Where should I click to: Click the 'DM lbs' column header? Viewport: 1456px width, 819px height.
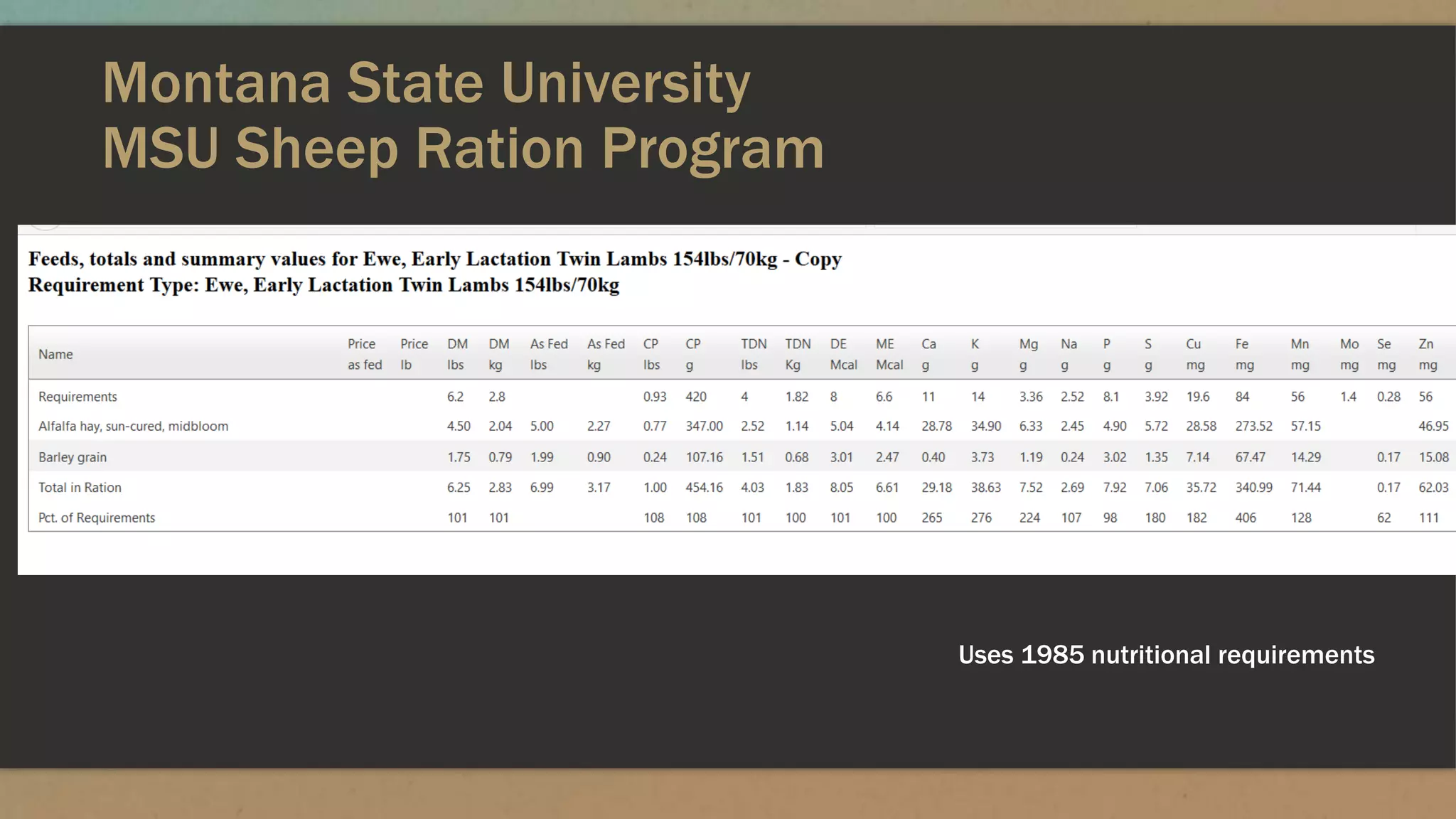[x=457, y=354]
